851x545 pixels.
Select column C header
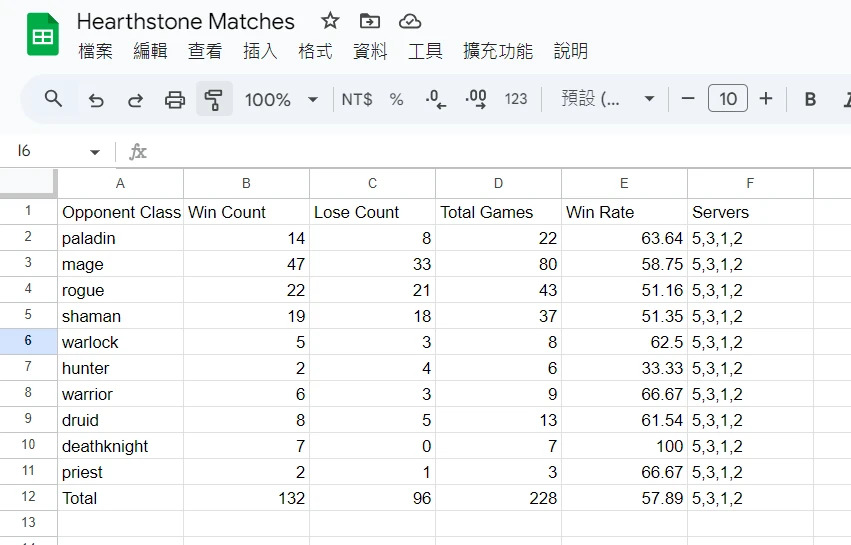[372, 183]
